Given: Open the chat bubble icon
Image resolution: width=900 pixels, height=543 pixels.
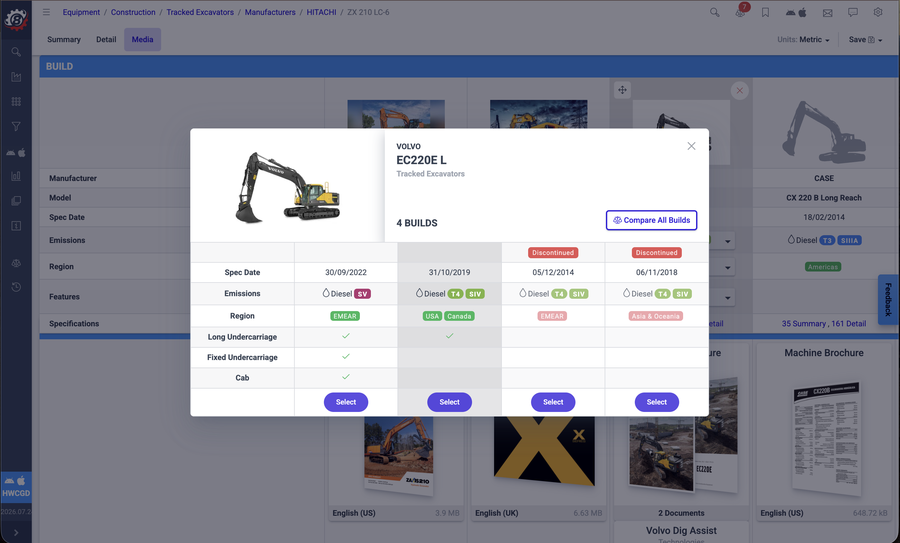Looking at the screenshot, I should [853, 12].
